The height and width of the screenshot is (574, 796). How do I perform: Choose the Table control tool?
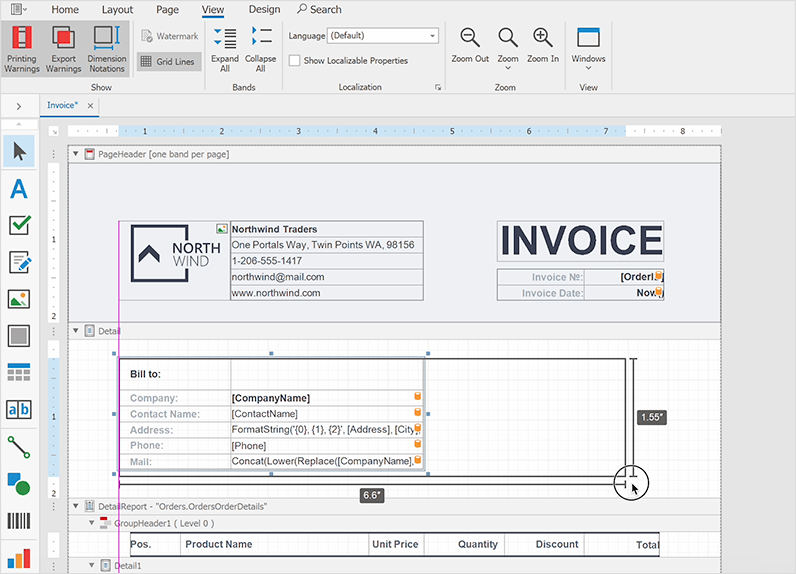(19, 372)
